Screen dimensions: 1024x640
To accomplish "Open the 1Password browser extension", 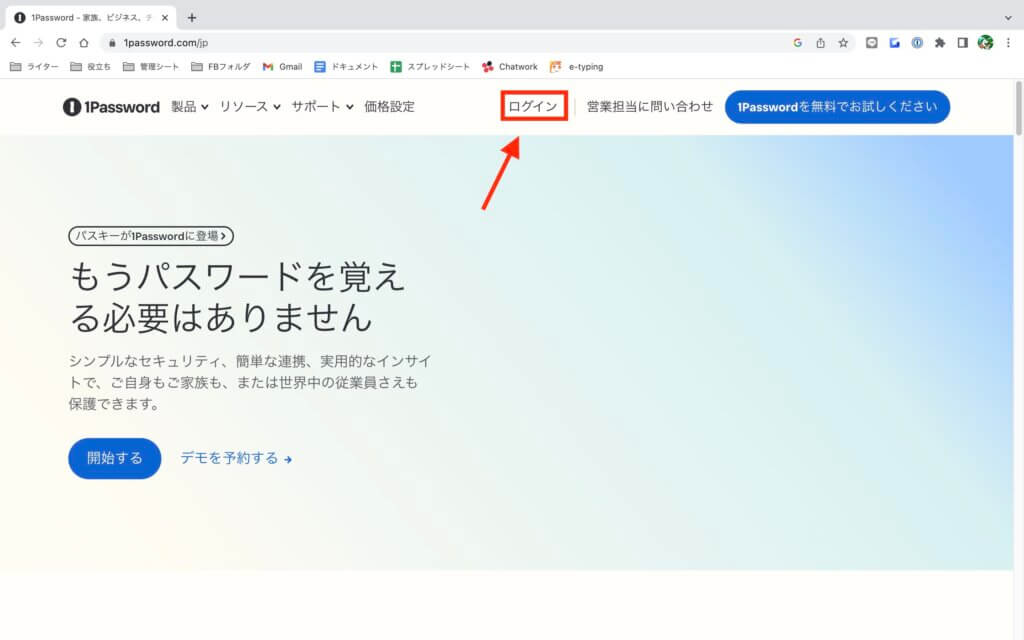I will (x=917, y=42).
